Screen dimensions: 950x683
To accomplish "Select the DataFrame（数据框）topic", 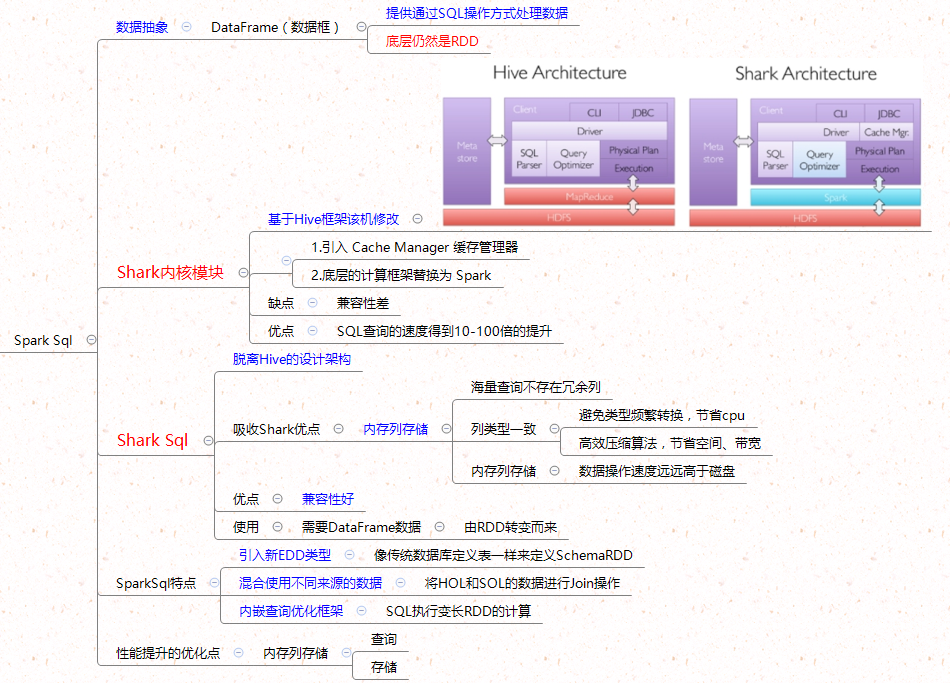I will click(x=275, y=27).
